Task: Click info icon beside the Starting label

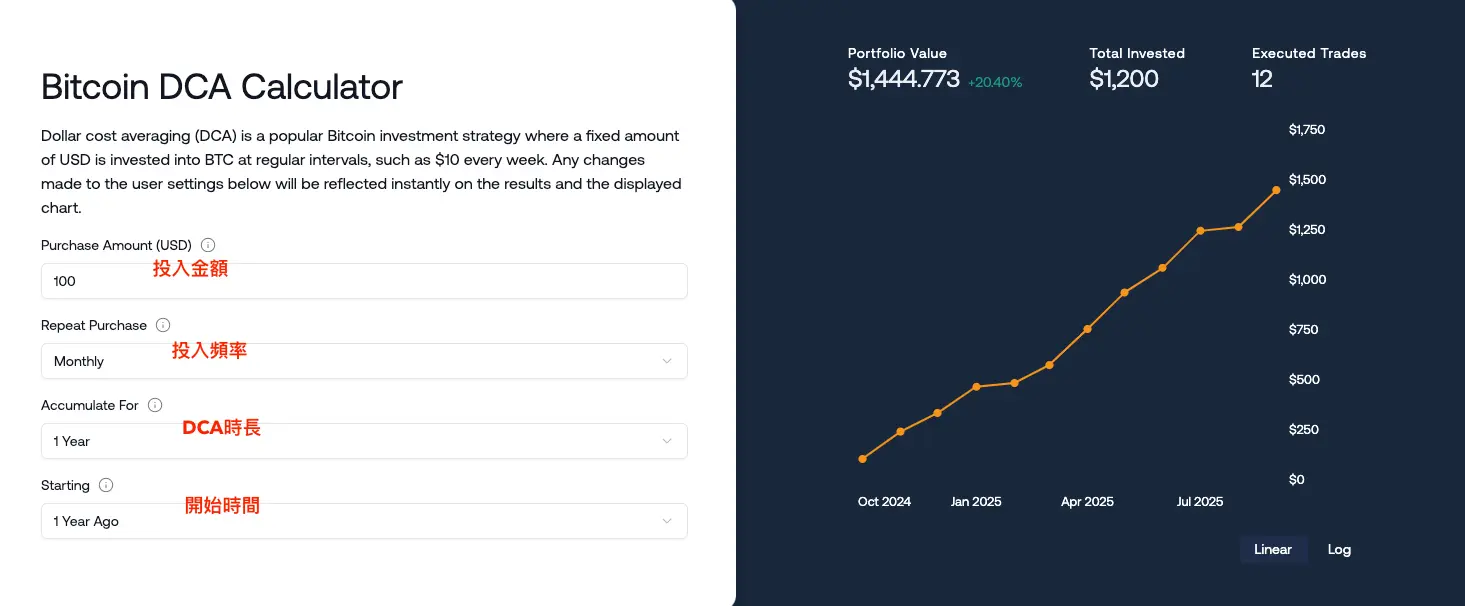Action: (x=106, y=485)
